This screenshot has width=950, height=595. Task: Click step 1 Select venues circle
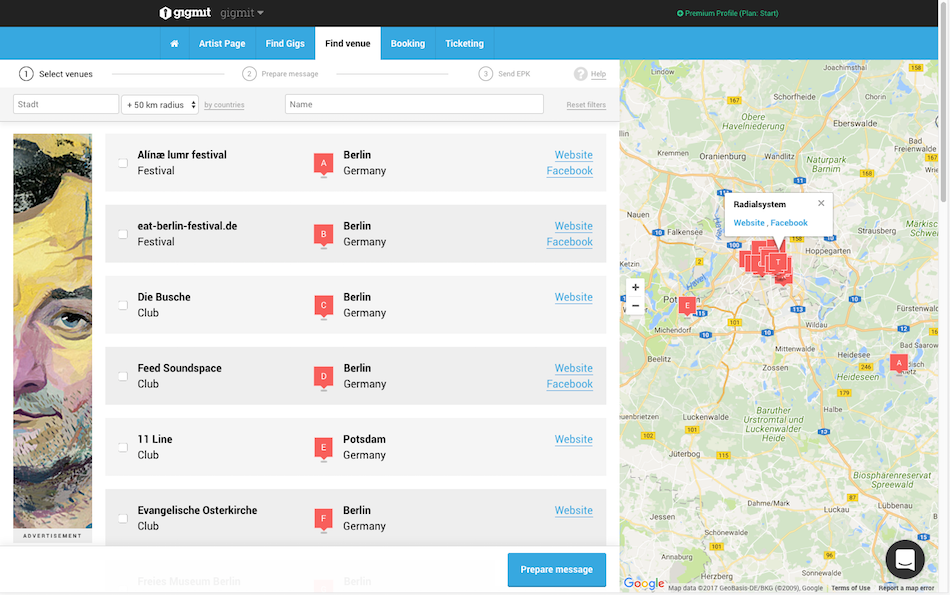click(26, 74)
